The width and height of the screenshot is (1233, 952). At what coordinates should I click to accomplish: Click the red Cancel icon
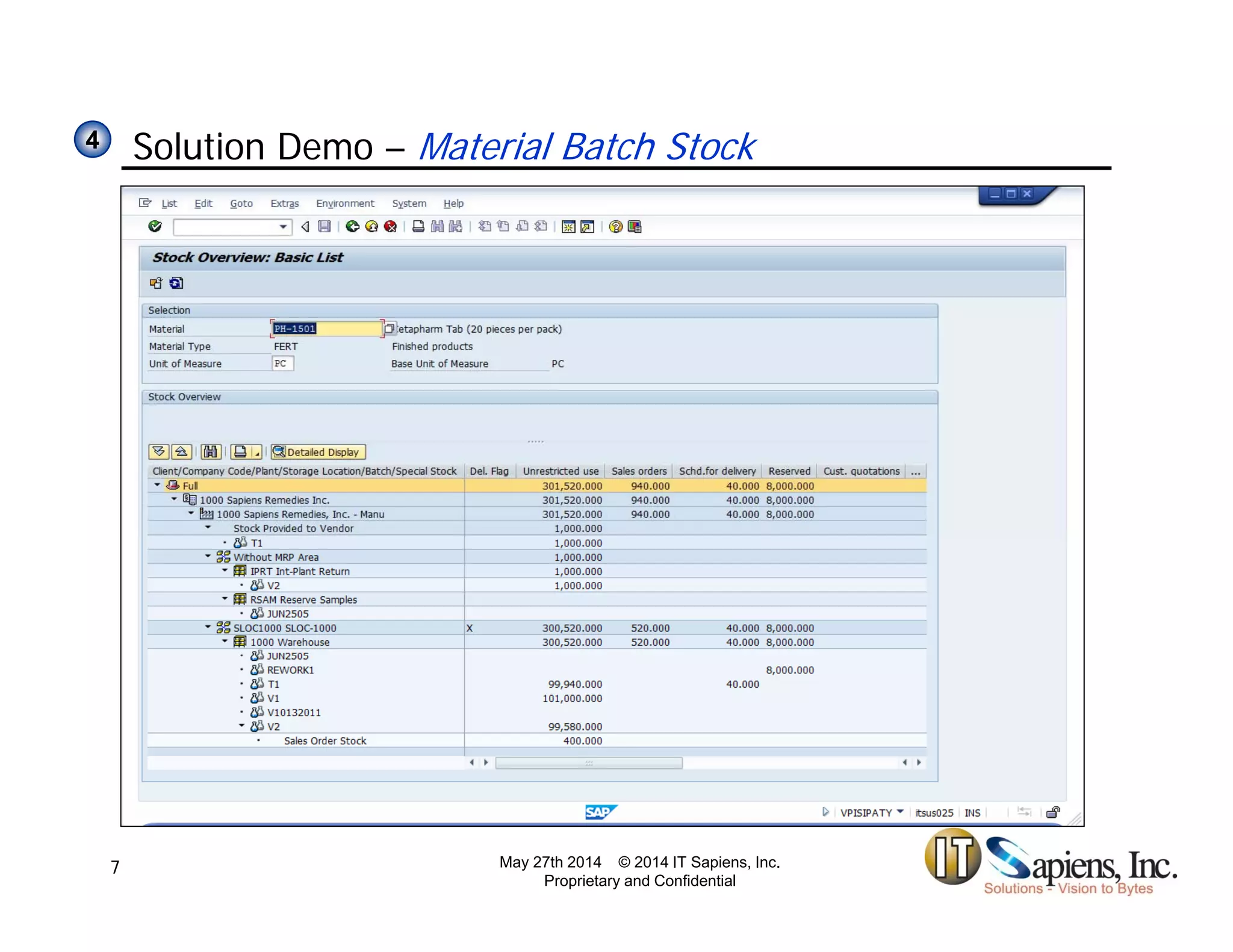(x=390, y=226)
